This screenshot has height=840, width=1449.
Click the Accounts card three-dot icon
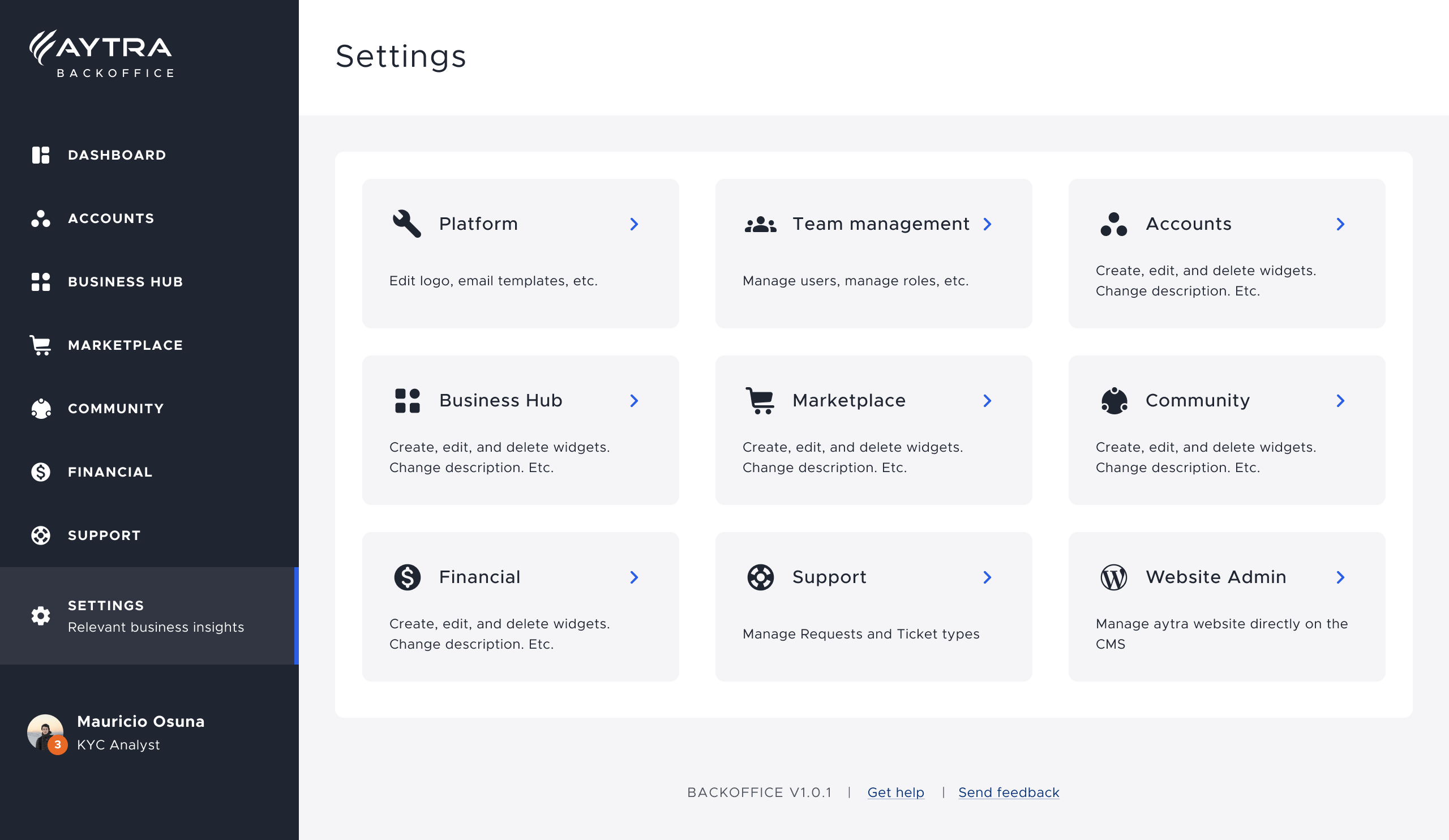click(1114, 224)
